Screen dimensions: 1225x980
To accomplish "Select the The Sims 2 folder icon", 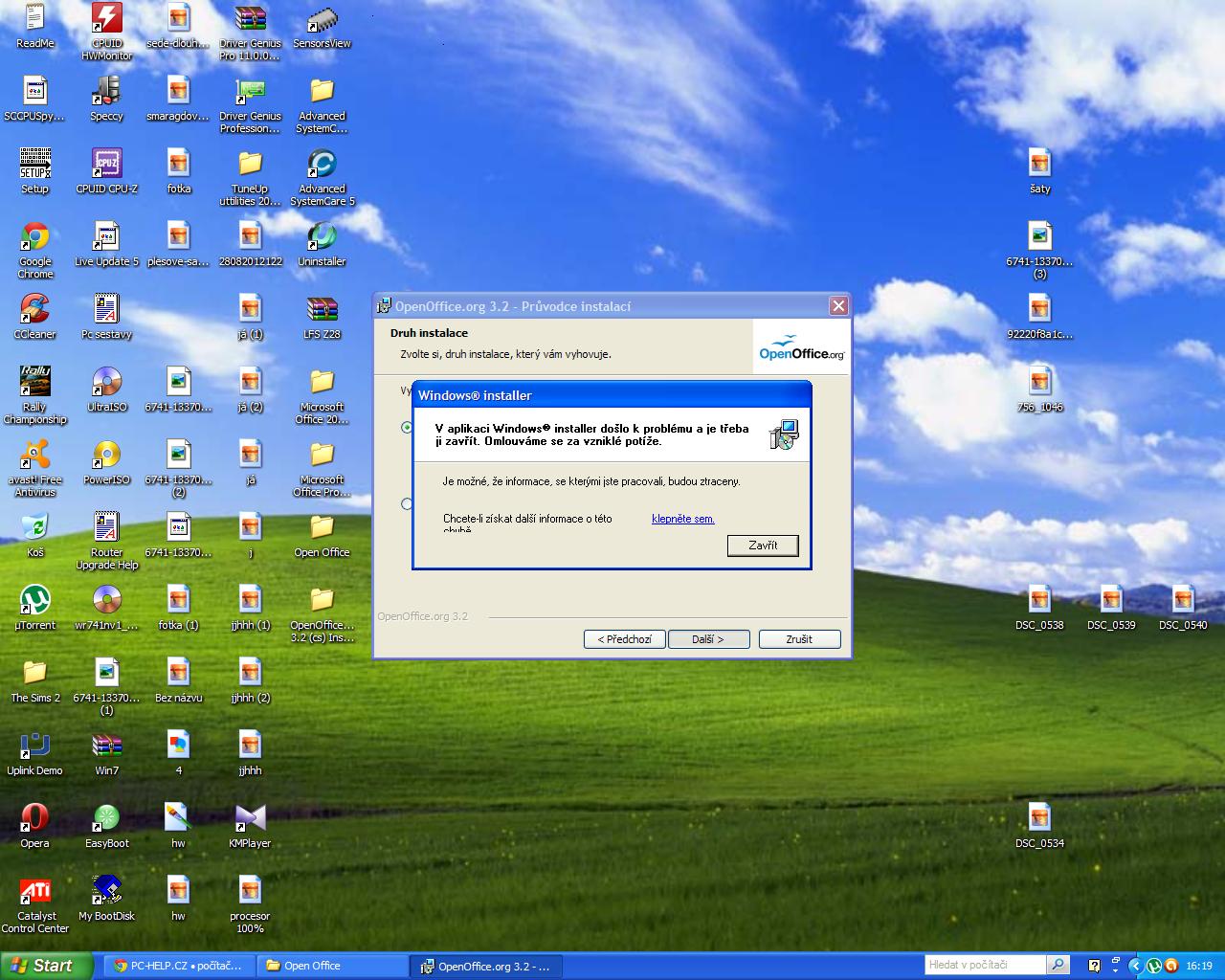I will click(x=35, y=680).
